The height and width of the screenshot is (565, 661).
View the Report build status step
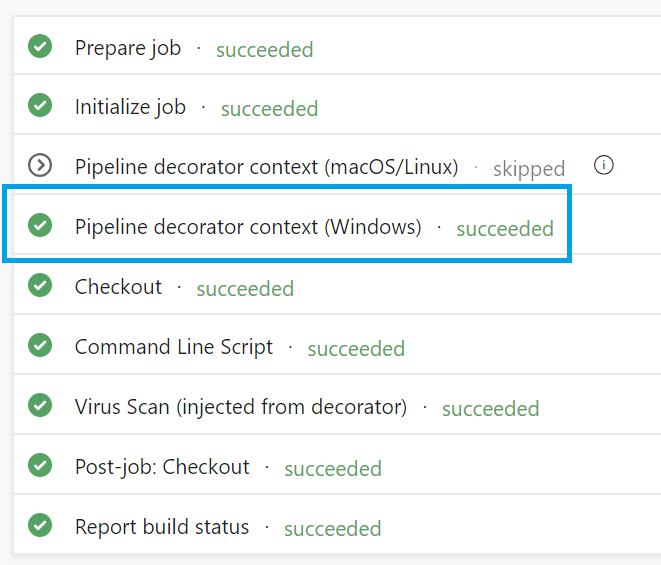click(162, 527)
